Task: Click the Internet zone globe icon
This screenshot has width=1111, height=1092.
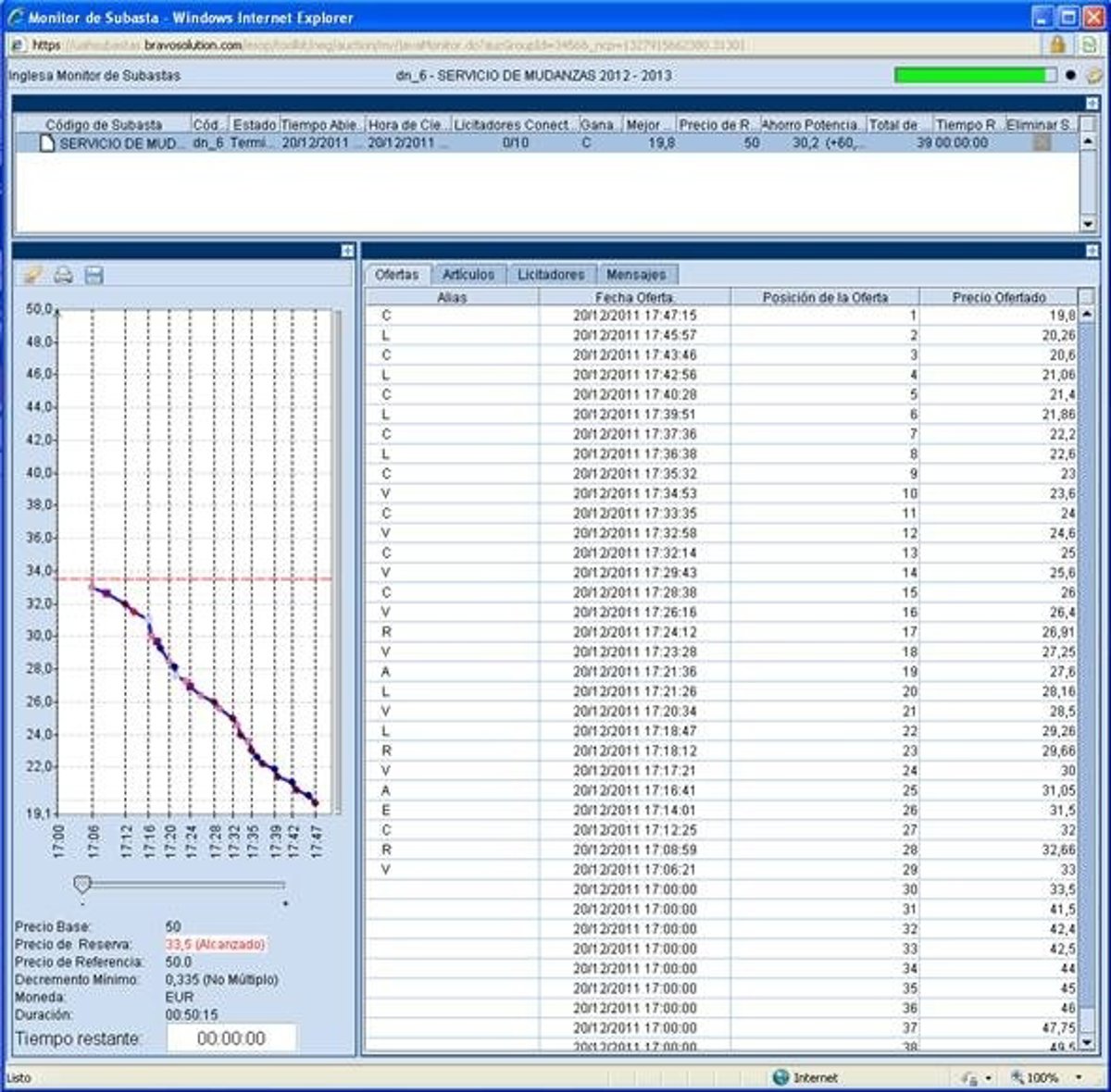Action: [x=780, y=1077]
